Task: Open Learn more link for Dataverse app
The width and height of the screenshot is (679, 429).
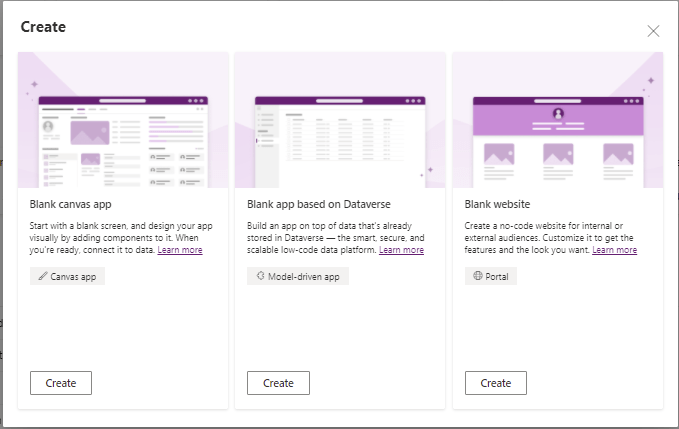Action: click(x=401, y=250)
